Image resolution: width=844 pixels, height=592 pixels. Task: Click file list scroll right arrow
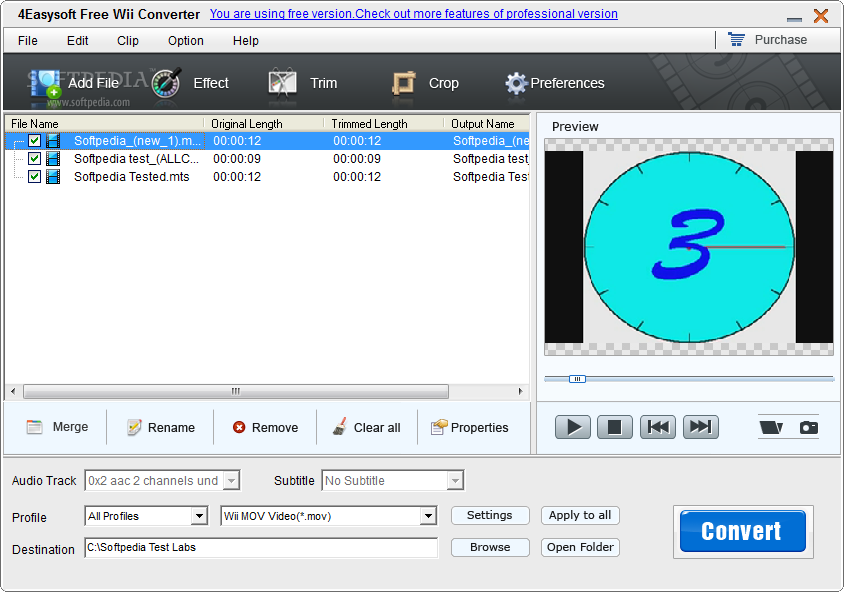[520, 391]
